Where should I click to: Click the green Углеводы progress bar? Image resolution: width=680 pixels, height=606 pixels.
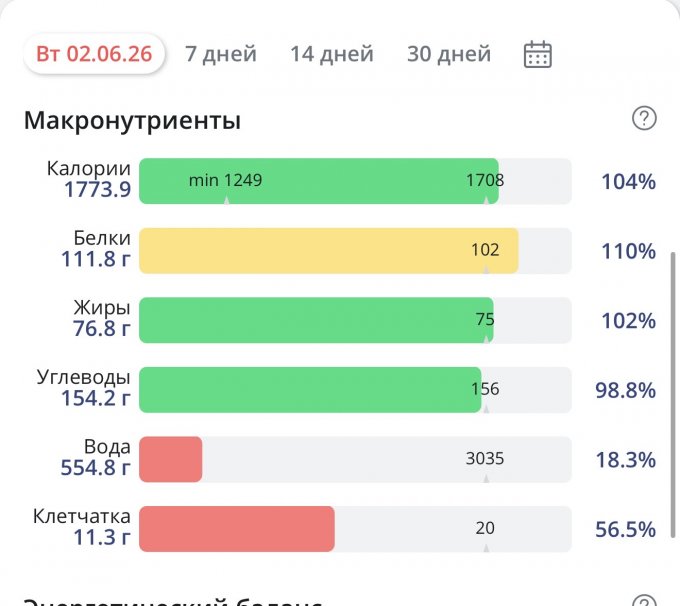tap(310, 390)
